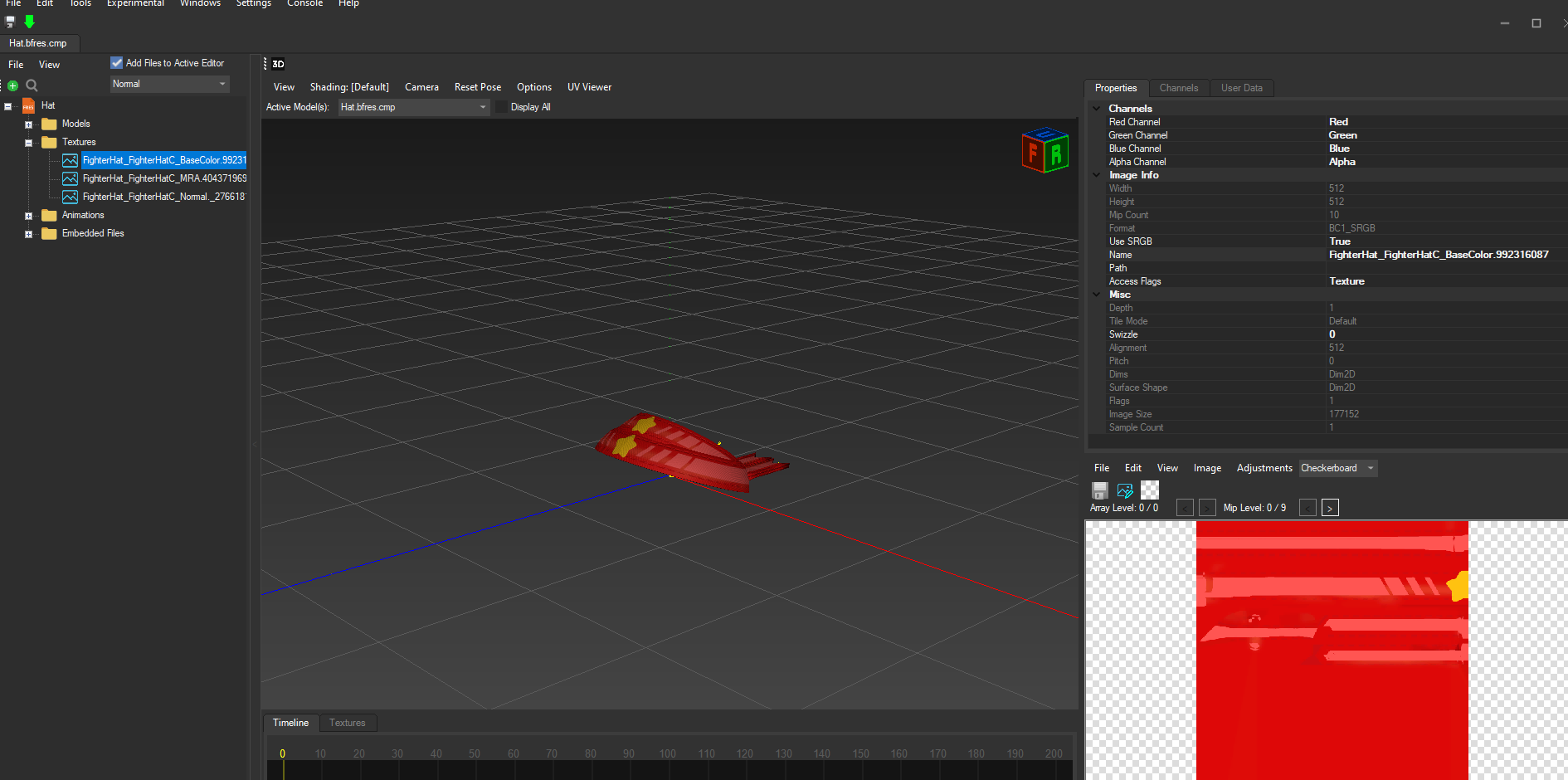Click the Reset Pose button

coord(477,86)
